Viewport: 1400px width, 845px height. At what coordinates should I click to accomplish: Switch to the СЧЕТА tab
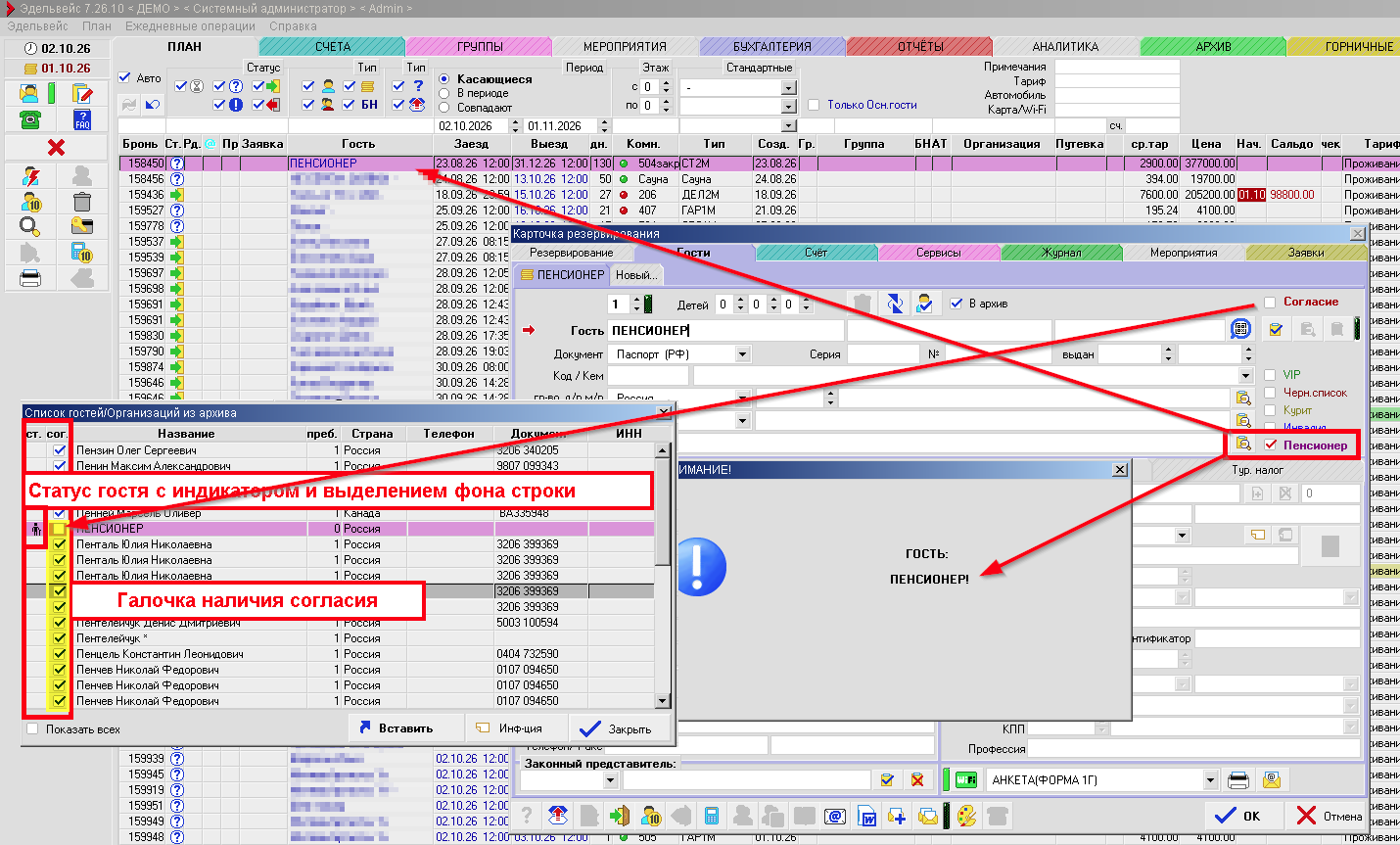(x=333, y=46)
